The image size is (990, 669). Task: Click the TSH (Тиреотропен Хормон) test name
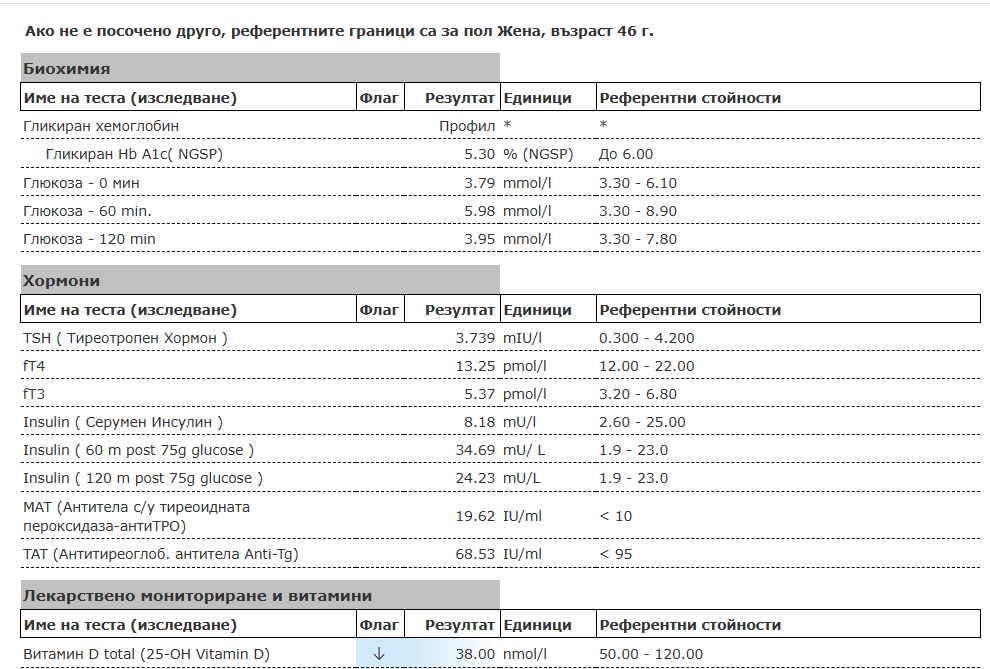(x=125, y=338)
